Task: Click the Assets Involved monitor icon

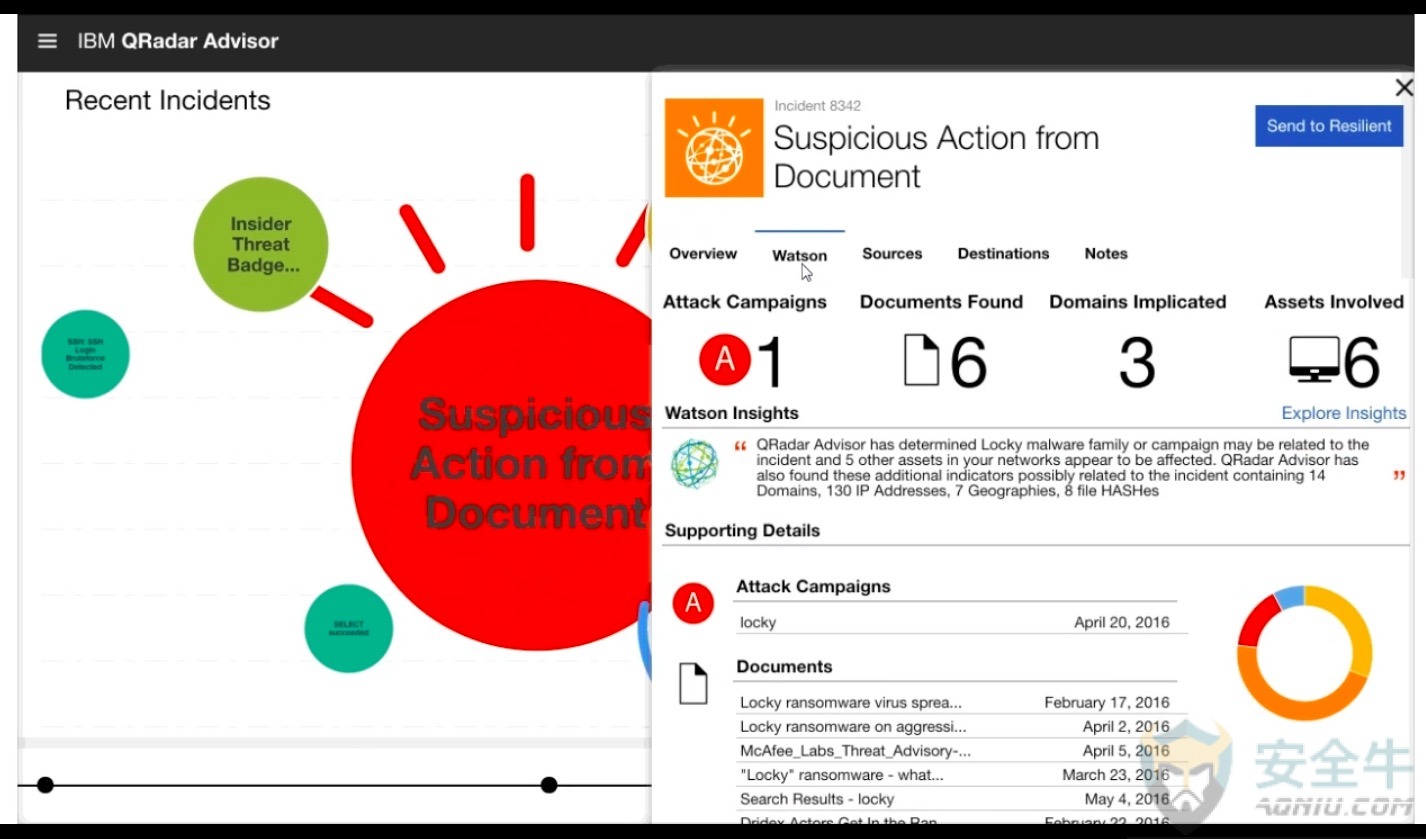Action: pyautogui.click(x=1313, y=361)
